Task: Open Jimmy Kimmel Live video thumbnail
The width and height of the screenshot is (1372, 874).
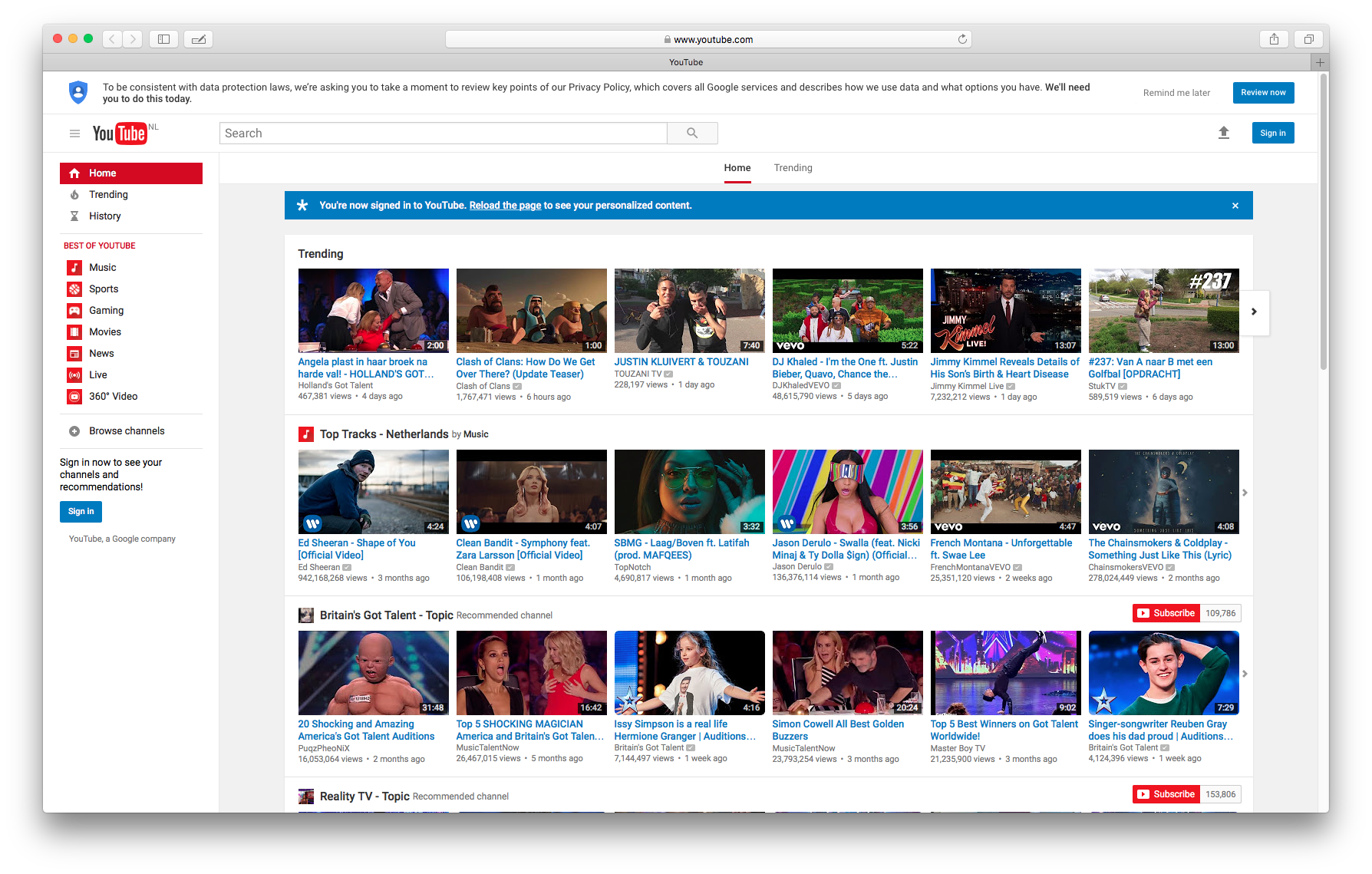Action: 1005,311
